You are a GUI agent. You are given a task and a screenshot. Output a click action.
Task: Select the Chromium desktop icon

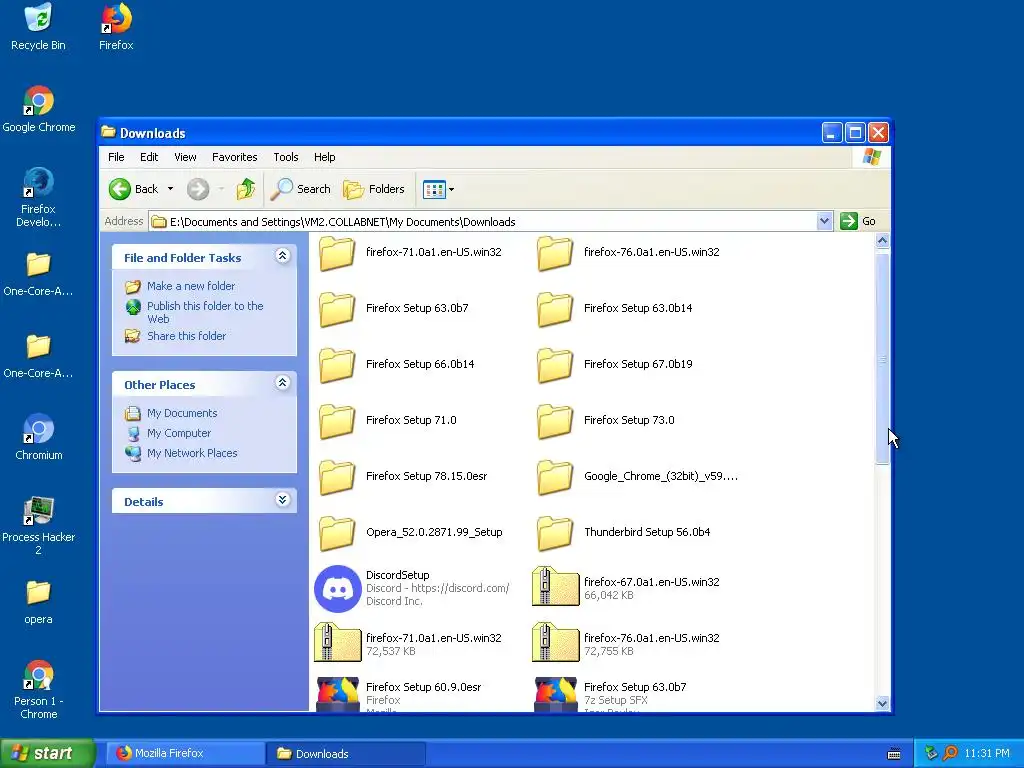pos(39,436)
